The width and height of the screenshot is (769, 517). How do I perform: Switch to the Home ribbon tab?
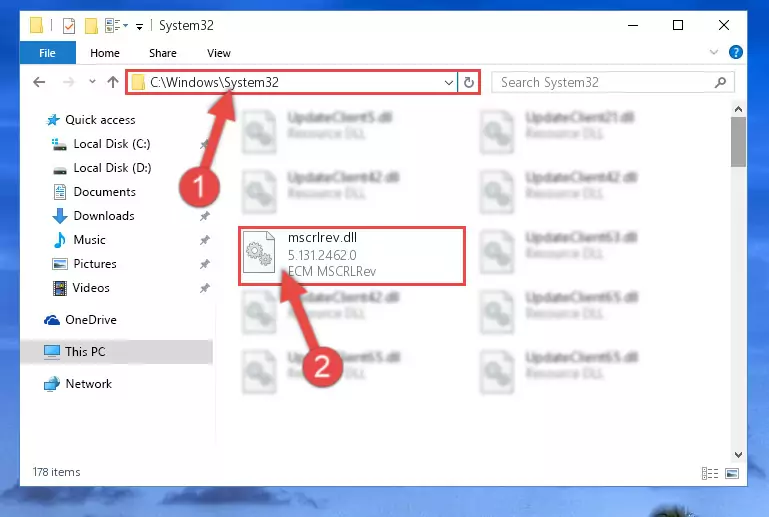[104, 53]
